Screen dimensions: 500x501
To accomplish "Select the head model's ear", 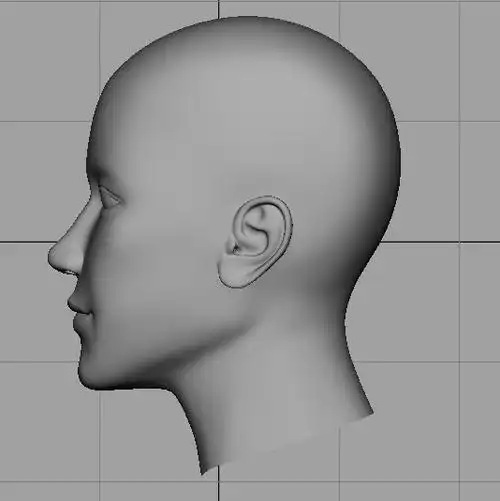I will click(x=255, y=242).
